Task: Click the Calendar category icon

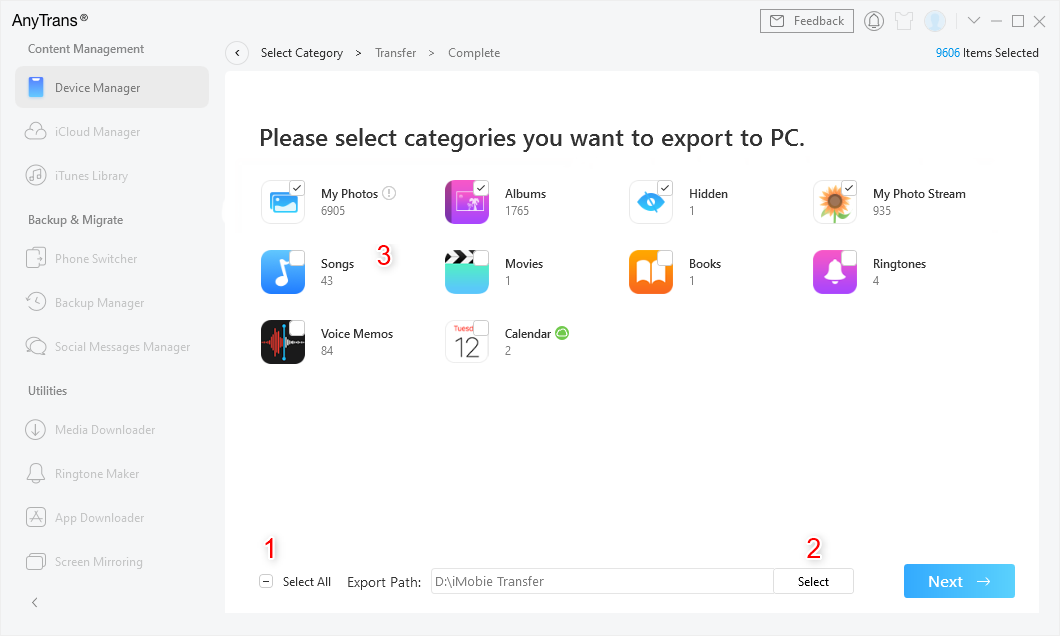Action: [x=467, y=341]
